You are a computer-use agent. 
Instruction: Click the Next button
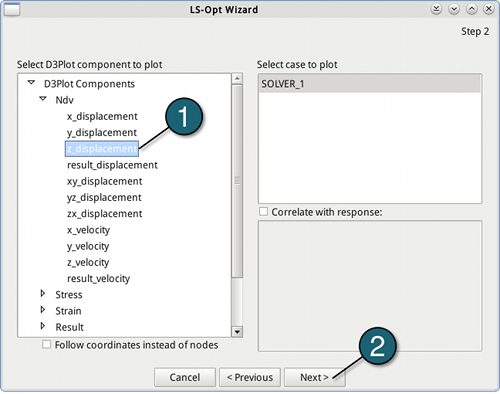314,377
